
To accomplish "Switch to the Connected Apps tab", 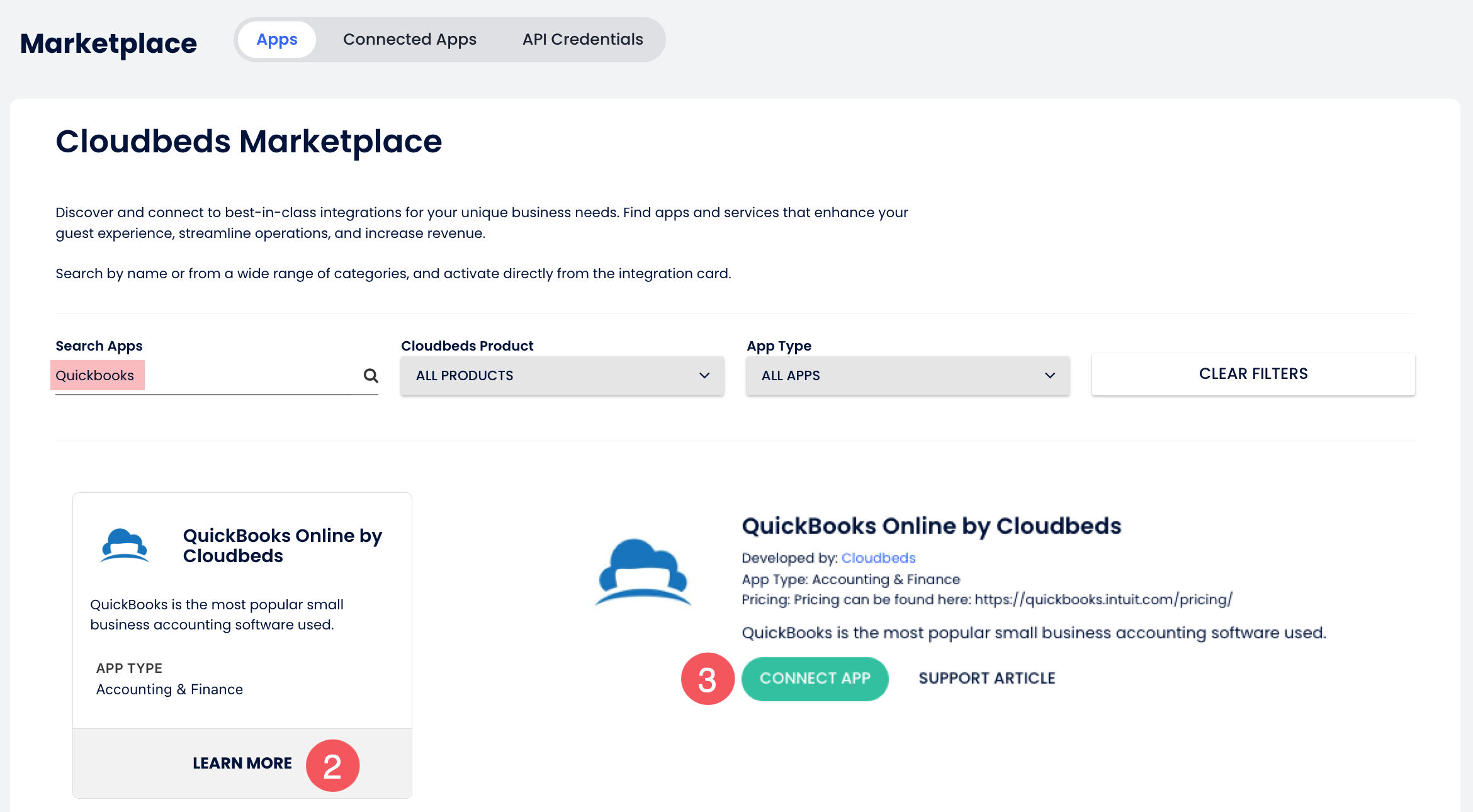I will coord(409,40).
